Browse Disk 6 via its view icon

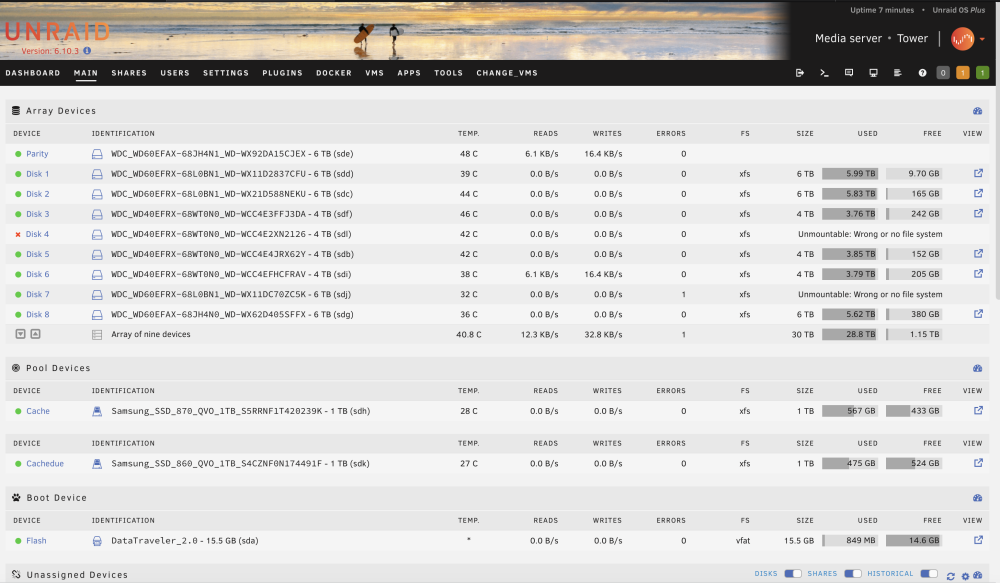(978, 274)
